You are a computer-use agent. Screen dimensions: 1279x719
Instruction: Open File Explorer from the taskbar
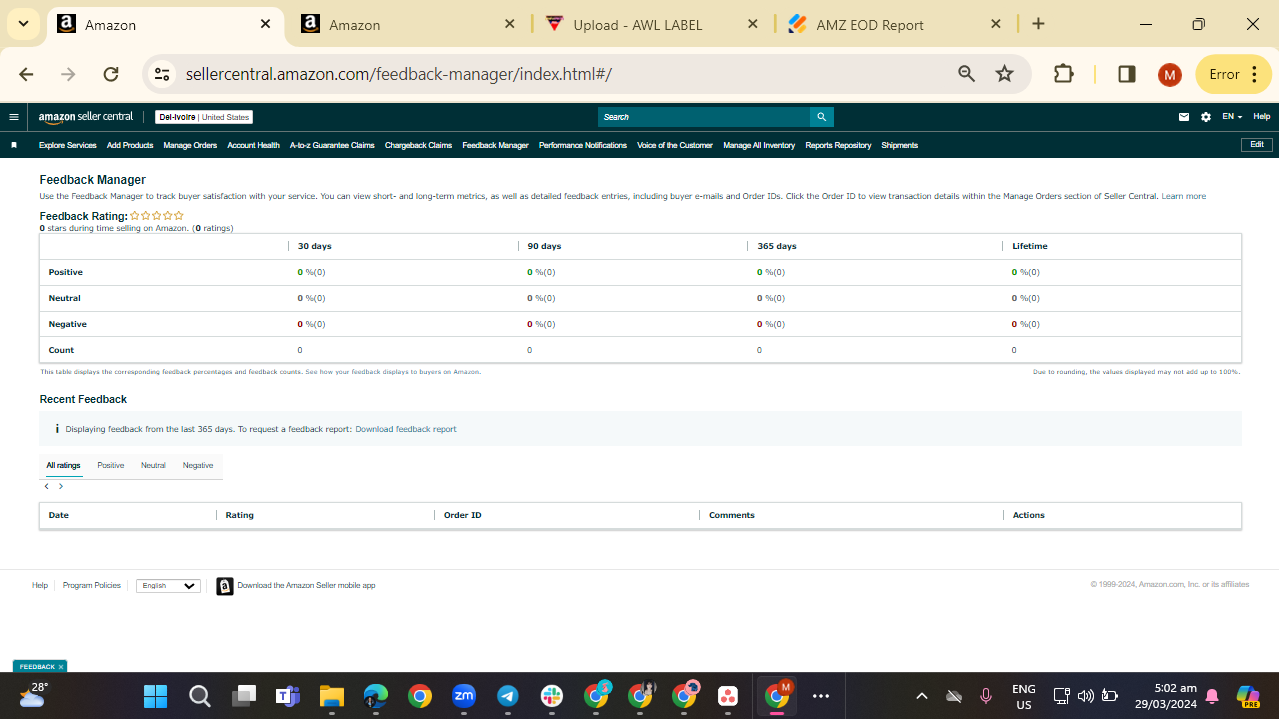click(332, 696)
